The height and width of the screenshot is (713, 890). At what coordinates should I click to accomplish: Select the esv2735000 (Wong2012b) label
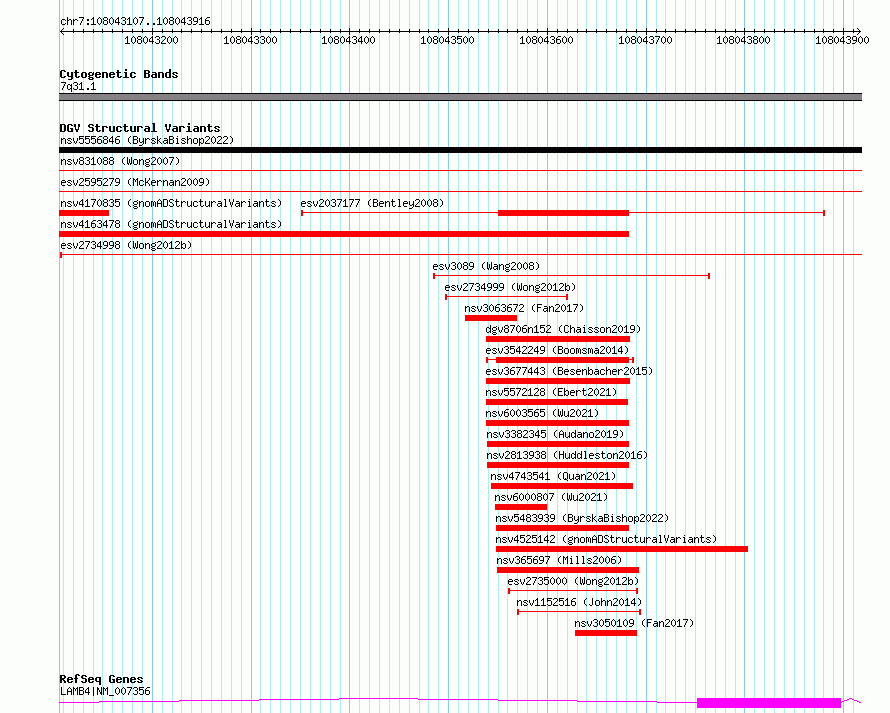573,581
